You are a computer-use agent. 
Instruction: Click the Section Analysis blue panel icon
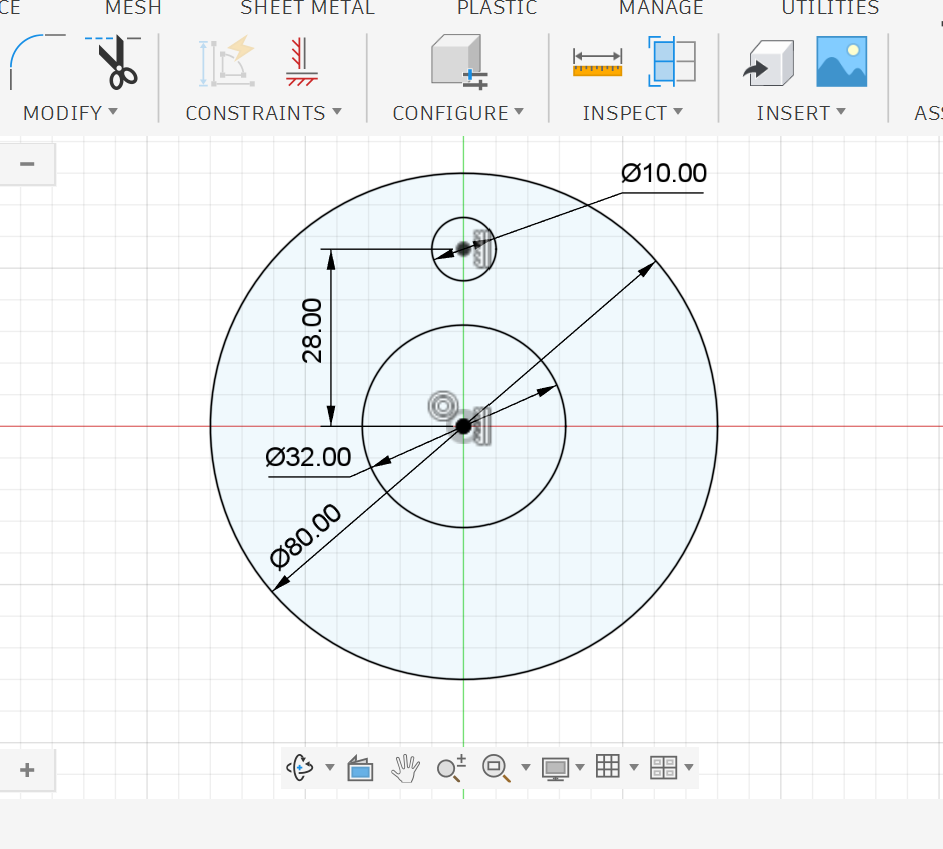point(672,61)
